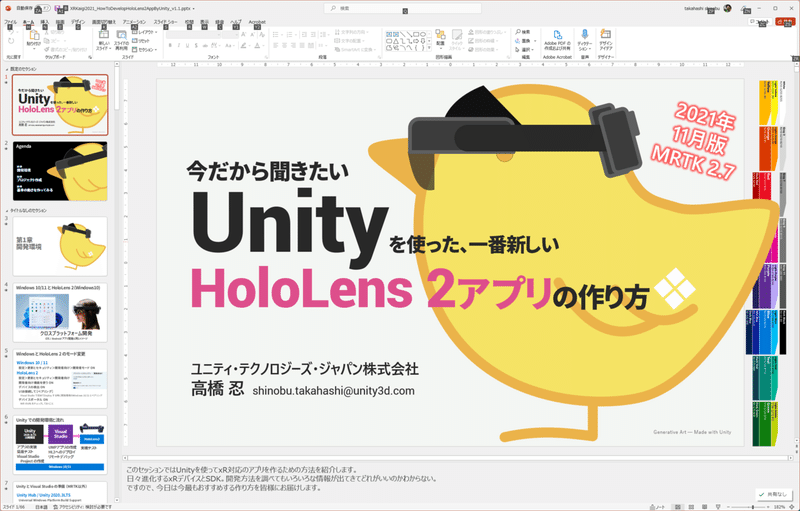Click the Bullets list icon
This screenshot has width=800, height=511.
[275, 35]
